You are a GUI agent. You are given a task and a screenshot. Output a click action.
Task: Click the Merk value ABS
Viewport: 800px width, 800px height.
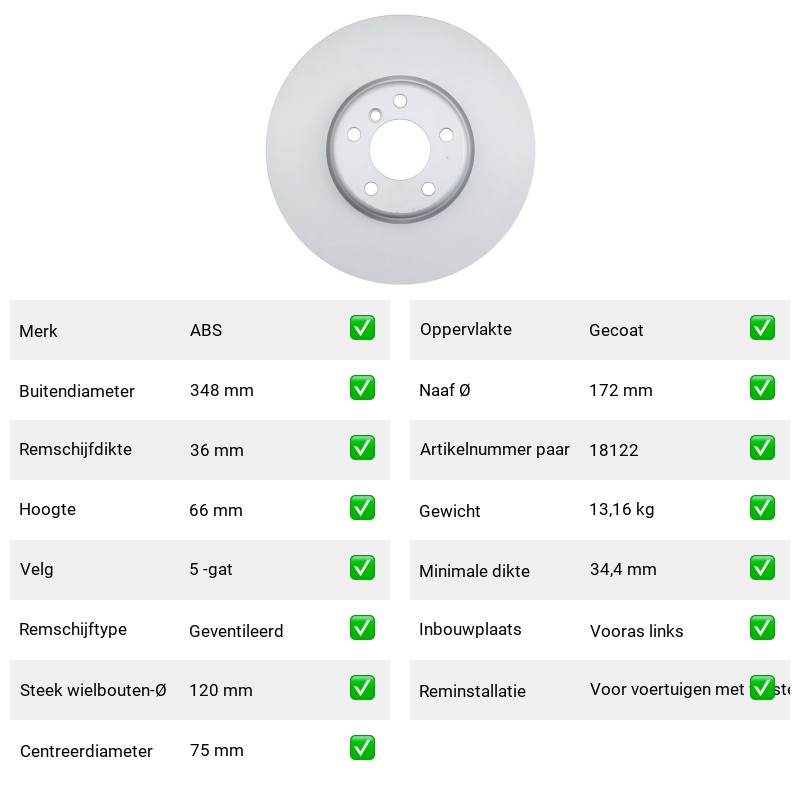[206, 330]
